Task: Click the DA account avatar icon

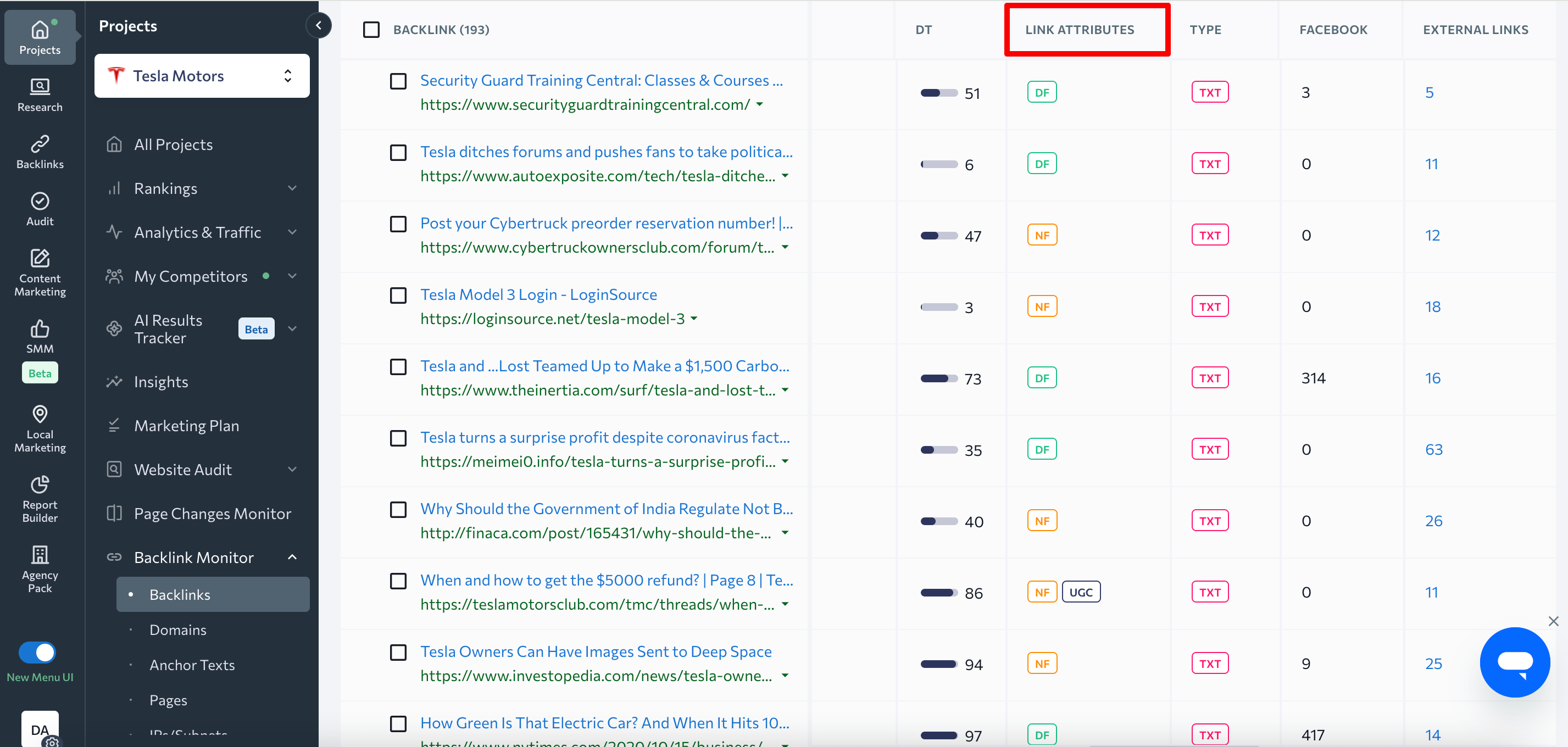Action: tap(40, 729)
